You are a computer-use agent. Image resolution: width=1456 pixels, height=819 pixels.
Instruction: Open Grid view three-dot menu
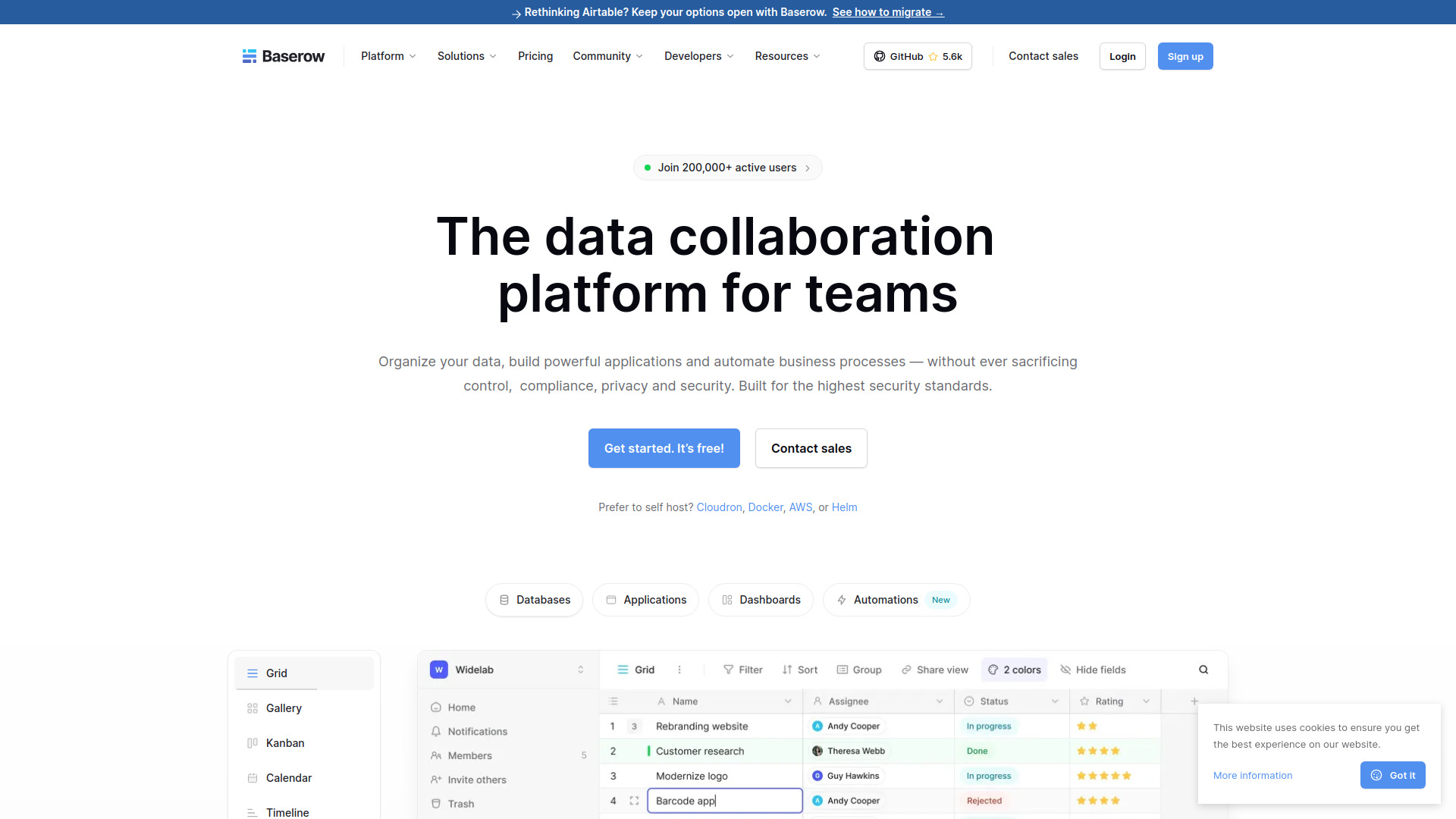(679, 670)
